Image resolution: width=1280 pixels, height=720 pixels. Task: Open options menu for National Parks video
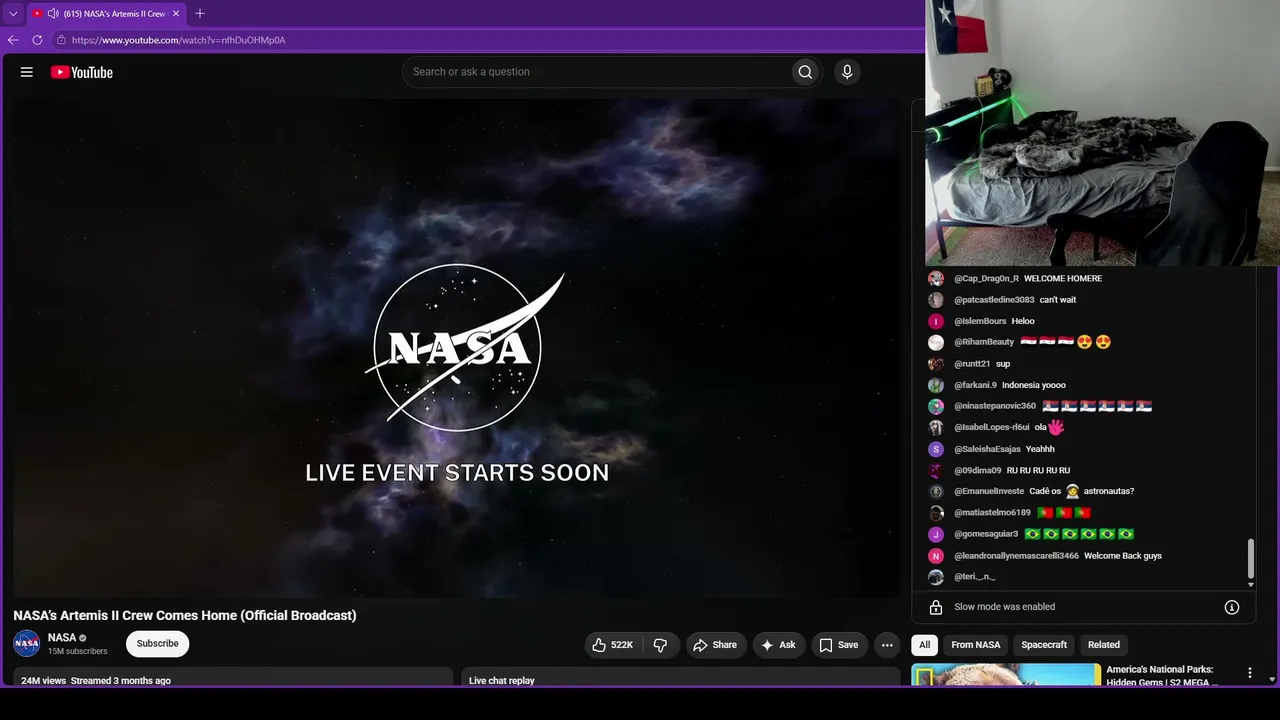click(1249, 673)
